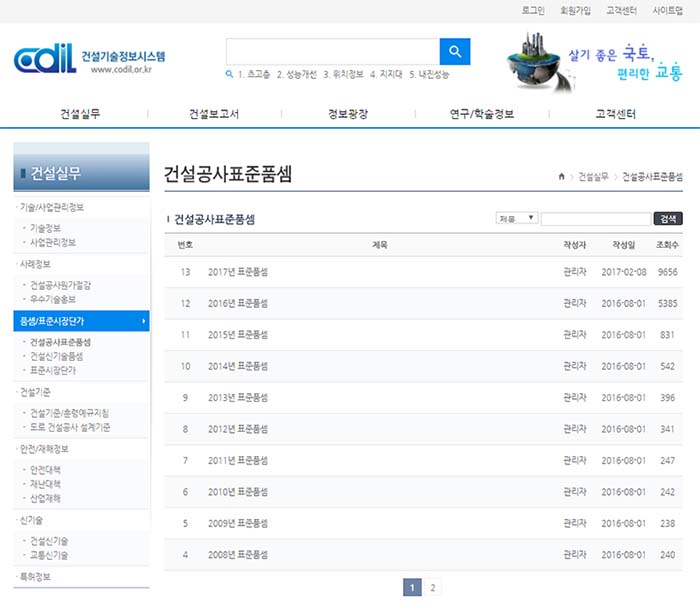Select 기술/사업관리정보 in the sidebar
Screen dimensions: 700x606
pyautogui.click(x=52, y=207)
